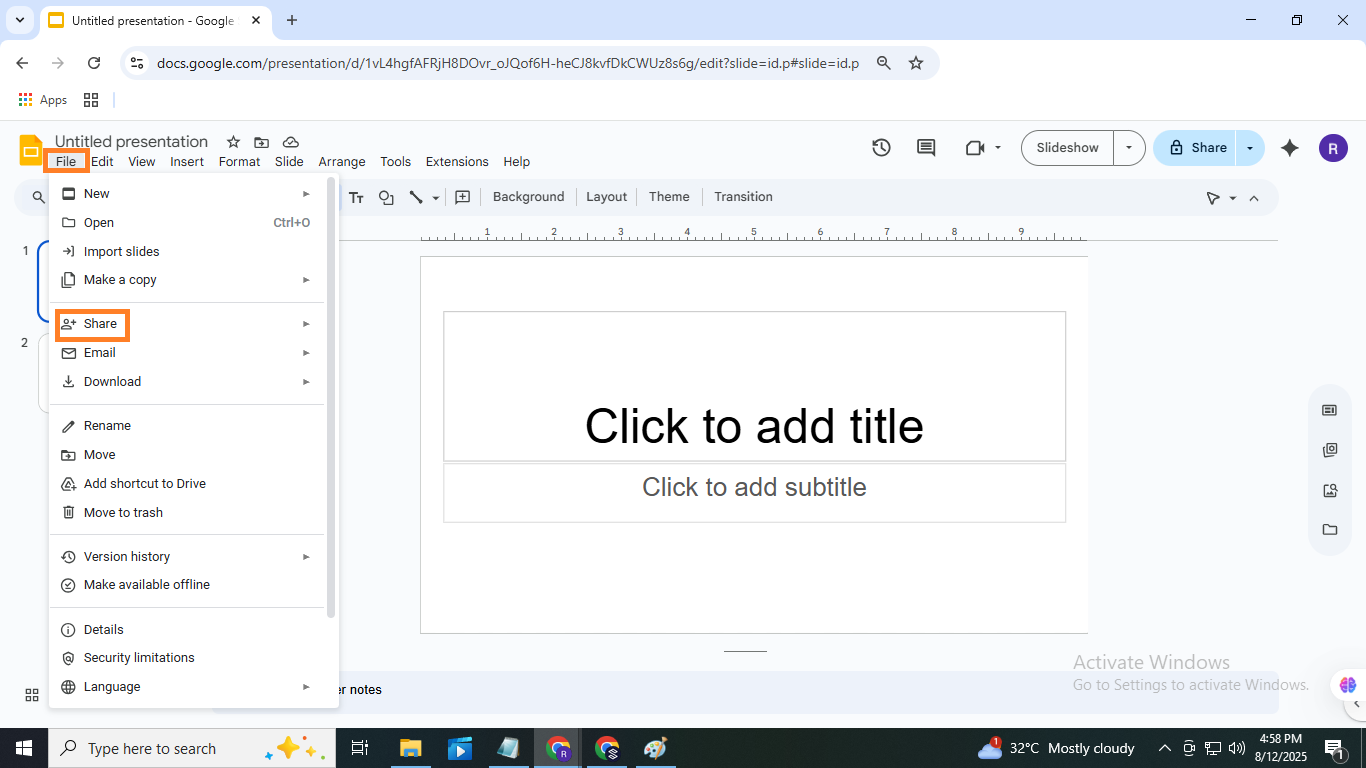Star the Untitled presentation
The image size is (1366, 768).
pos(233,142)
